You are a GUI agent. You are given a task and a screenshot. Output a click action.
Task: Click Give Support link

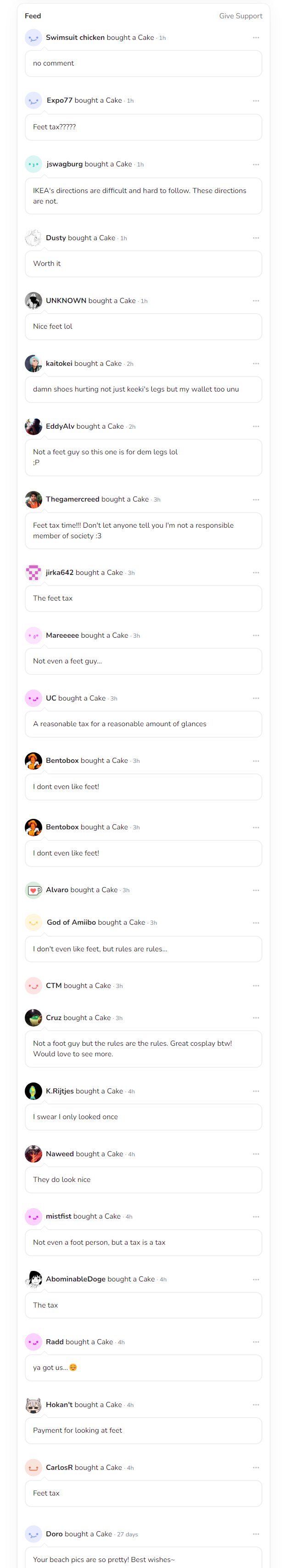coord(241,16)
